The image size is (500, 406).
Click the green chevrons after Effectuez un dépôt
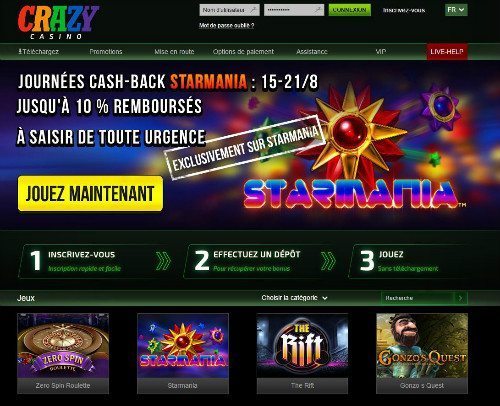pos(328,261)
